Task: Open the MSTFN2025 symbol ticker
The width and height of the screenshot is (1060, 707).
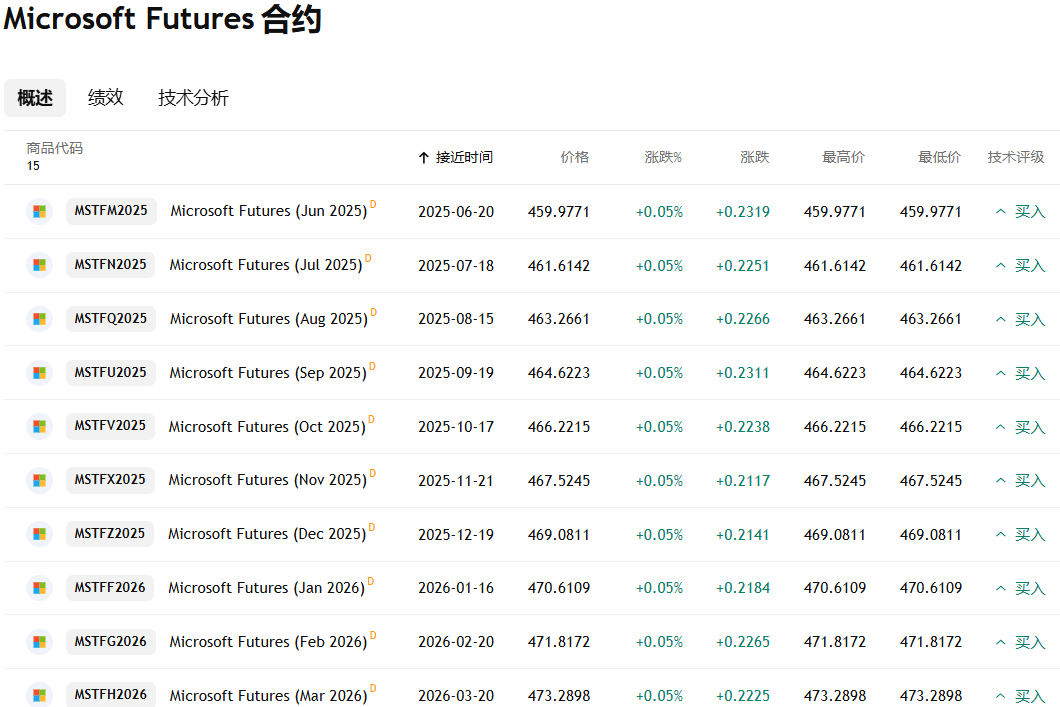Action: (x=111, y=265)
